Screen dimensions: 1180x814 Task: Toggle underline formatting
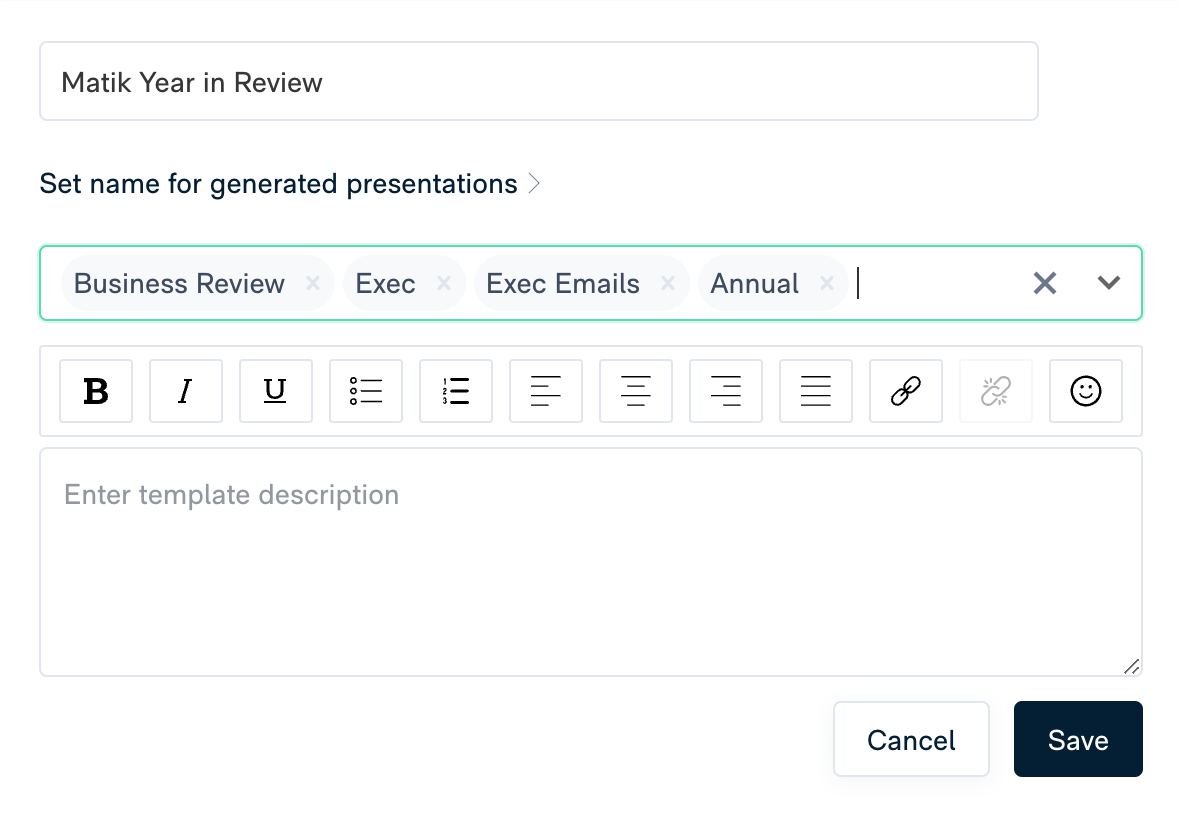click(x=275, y=391)
